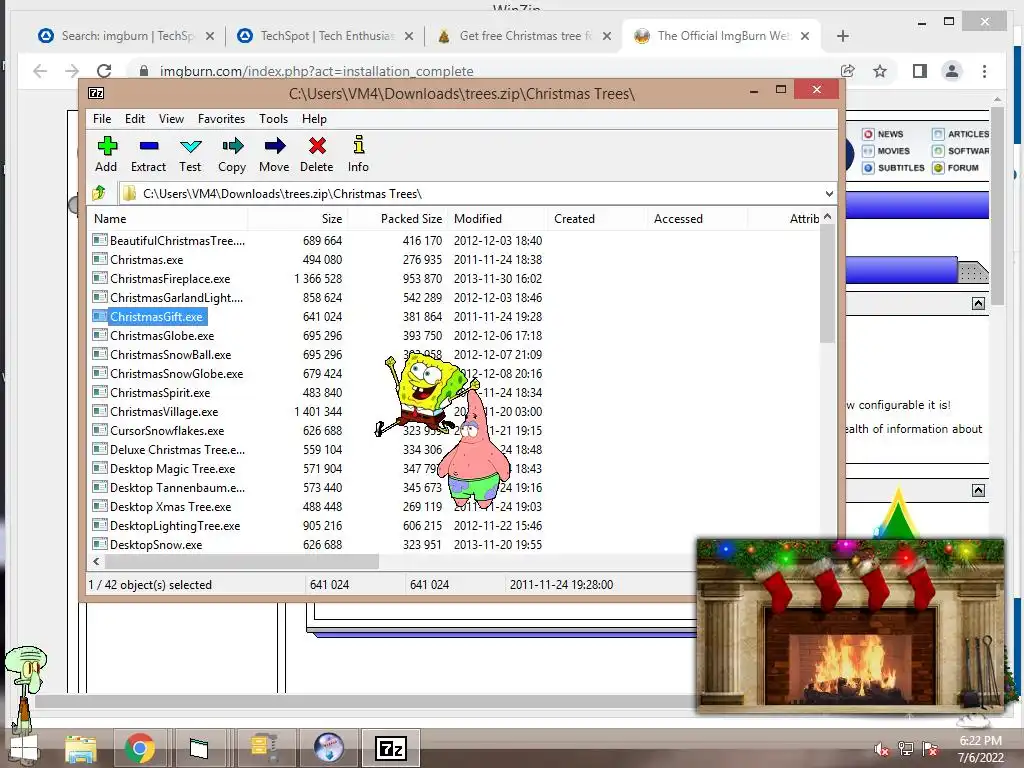
Task: Click the action center flag tray icon
Action: 930,749
